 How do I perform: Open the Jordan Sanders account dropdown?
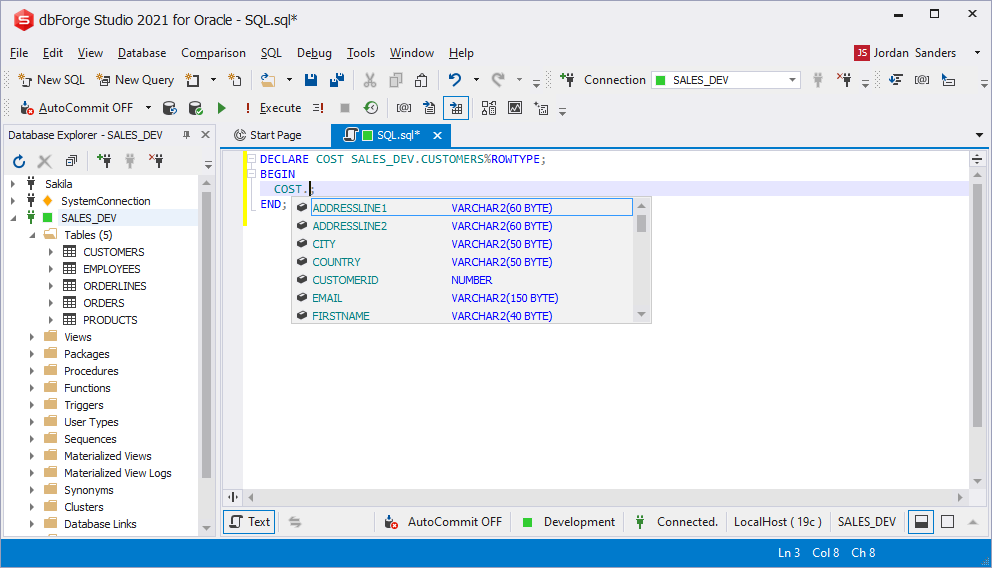click(977, 53)
